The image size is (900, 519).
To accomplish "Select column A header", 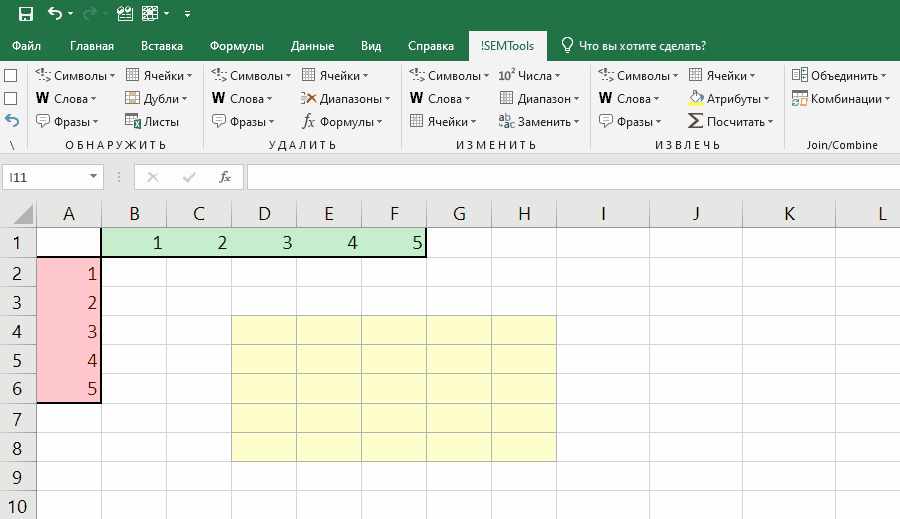I will [69, 214].
